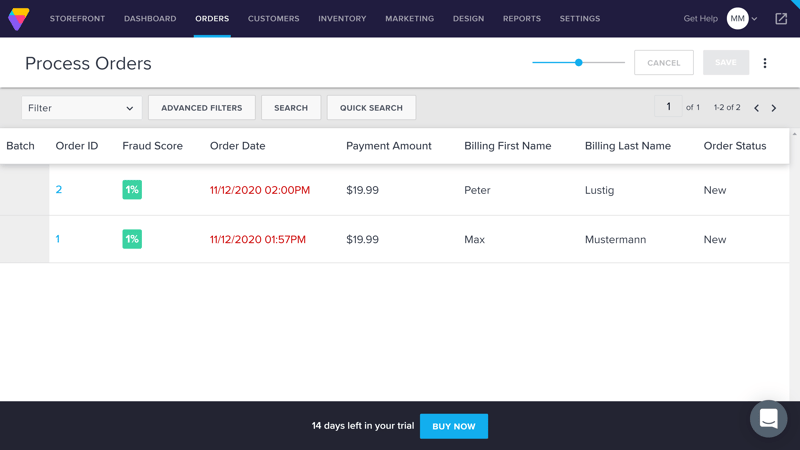Click the Buy Now button

pos(453,426)
